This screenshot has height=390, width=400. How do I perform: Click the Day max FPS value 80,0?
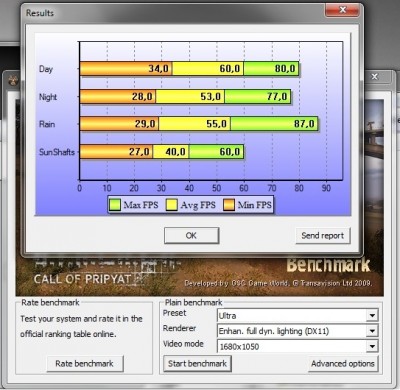click(x=285, y=69)
